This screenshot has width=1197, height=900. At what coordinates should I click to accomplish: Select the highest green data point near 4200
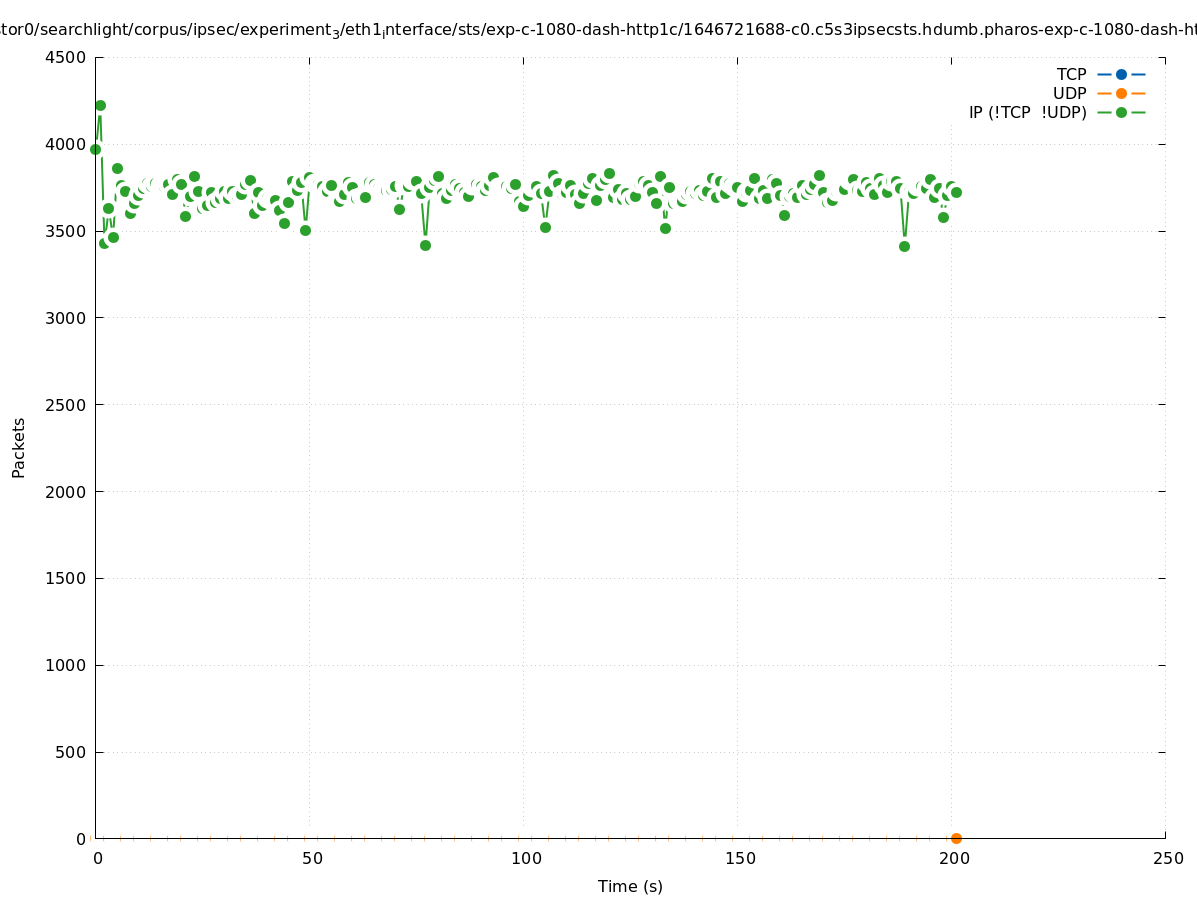click(100, 105)
